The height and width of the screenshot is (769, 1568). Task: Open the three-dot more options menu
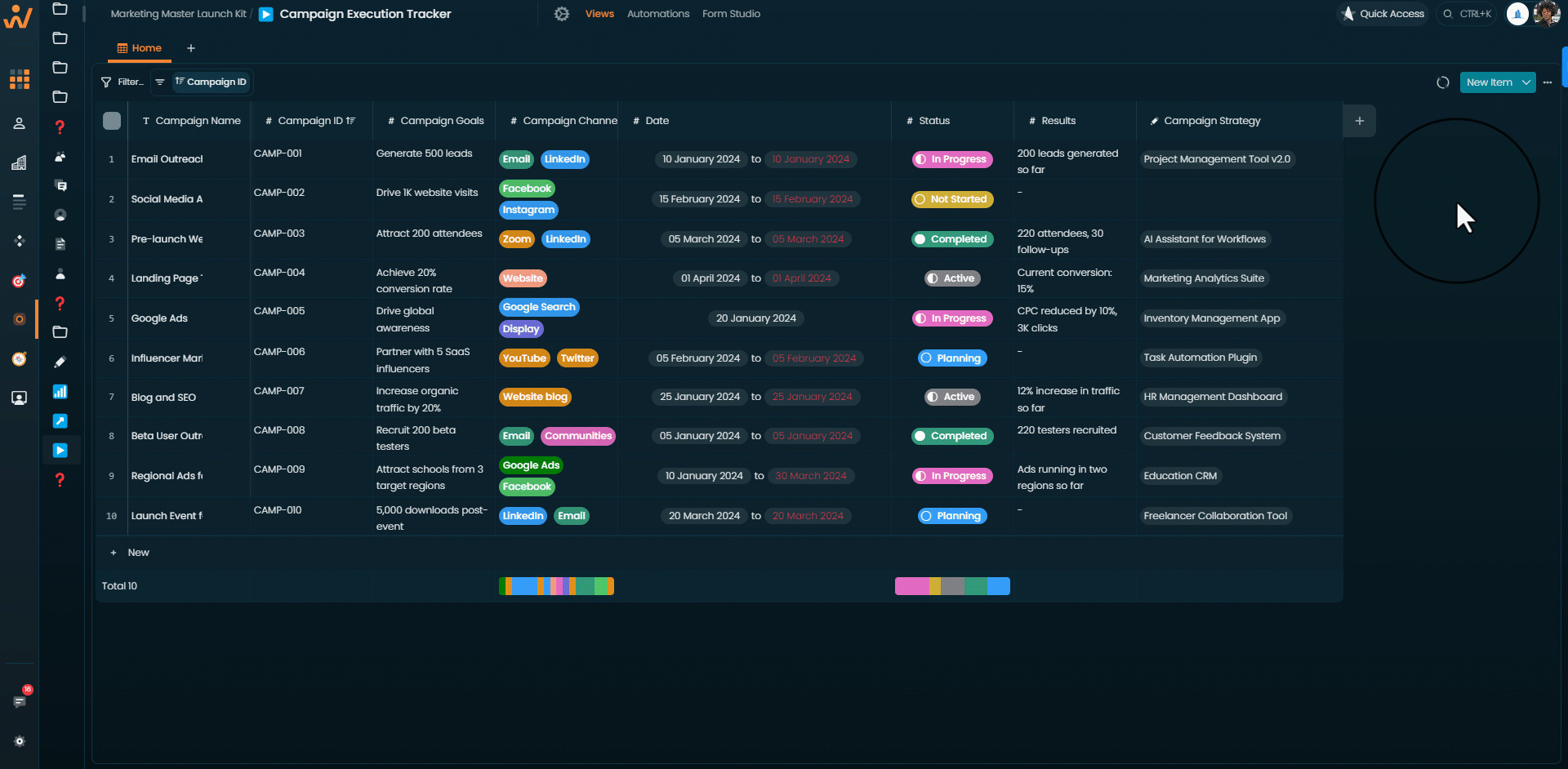[1548, 82]
